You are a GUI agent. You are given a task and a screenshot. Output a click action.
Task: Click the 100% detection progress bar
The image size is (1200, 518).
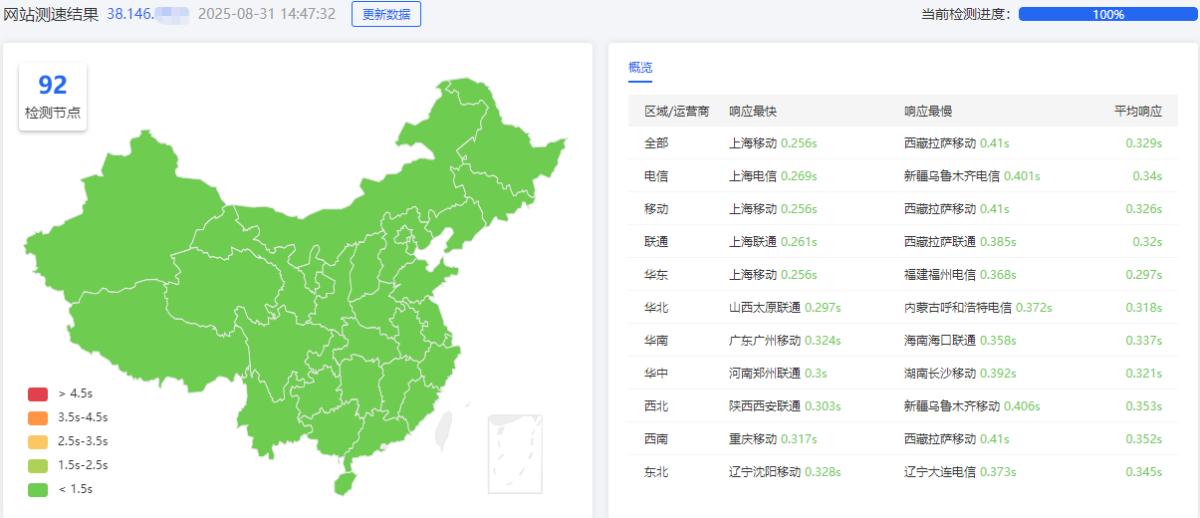[x=1107, y=14]
